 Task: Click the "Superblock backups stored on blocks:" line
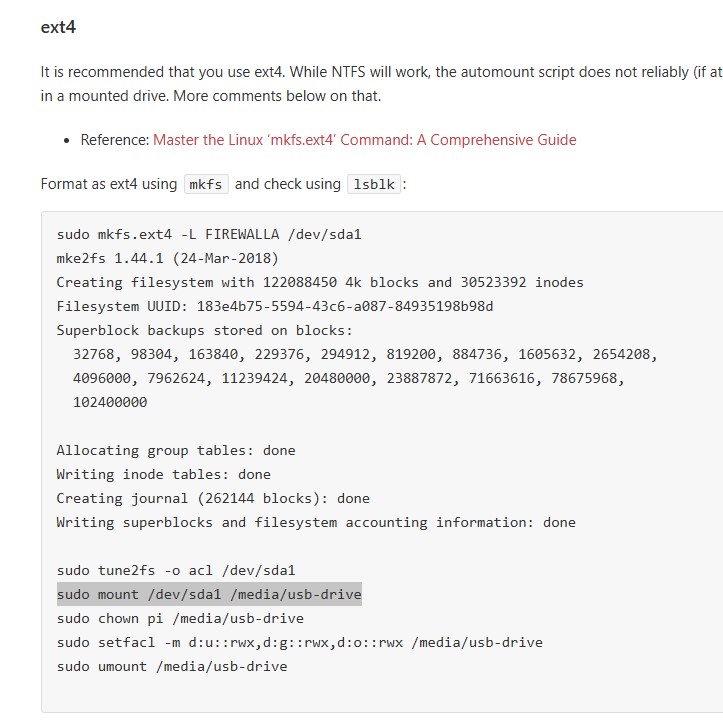204,330
